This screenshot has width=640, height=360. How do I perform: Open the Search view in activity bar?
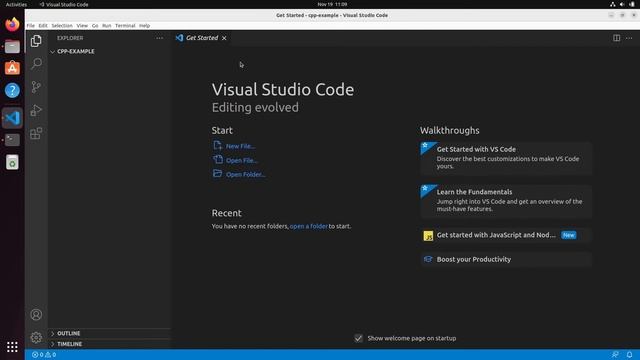[36, 63]
